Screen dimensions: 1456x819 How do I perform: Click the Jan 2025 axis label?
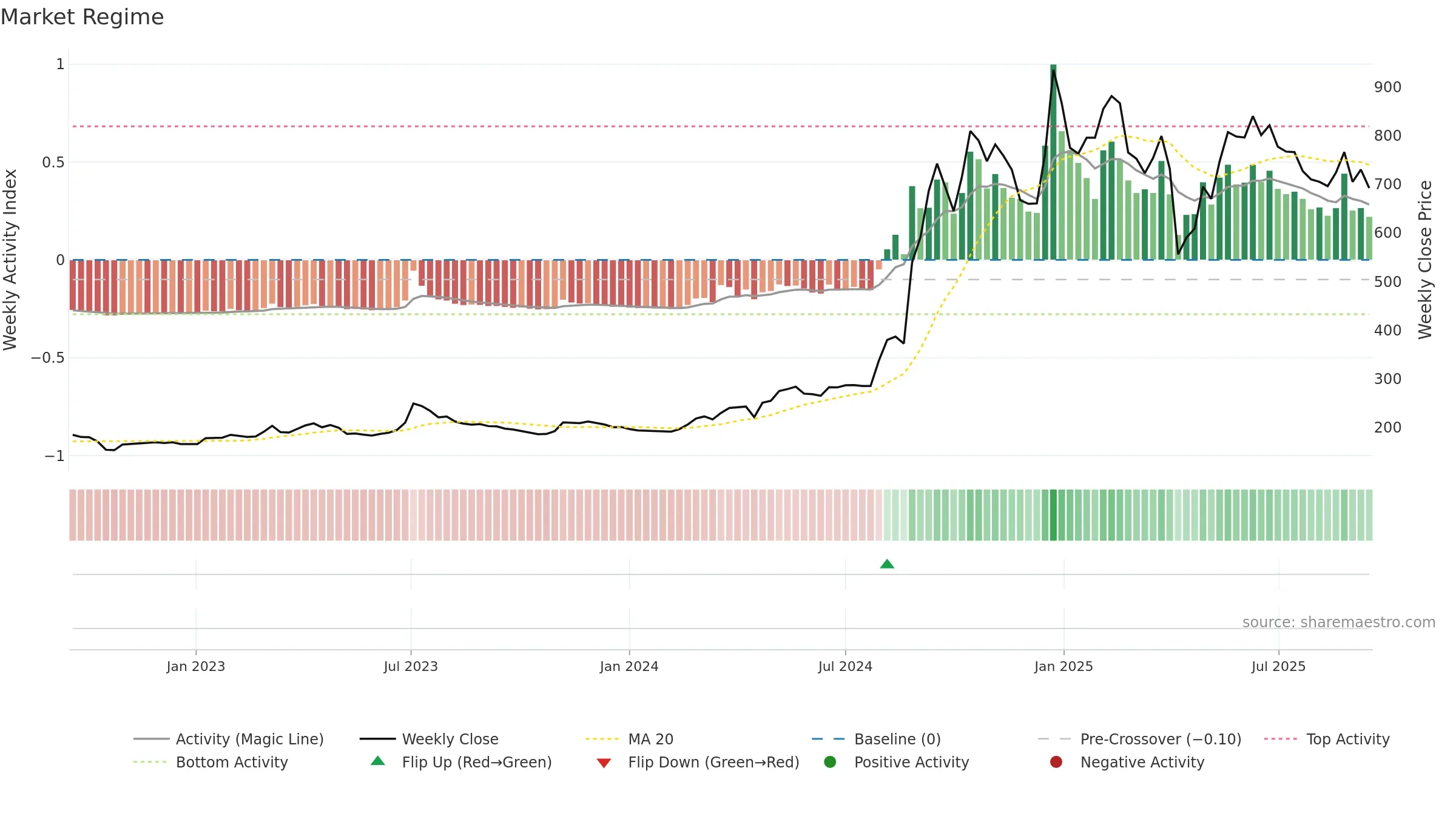(x=1063, y=666)
